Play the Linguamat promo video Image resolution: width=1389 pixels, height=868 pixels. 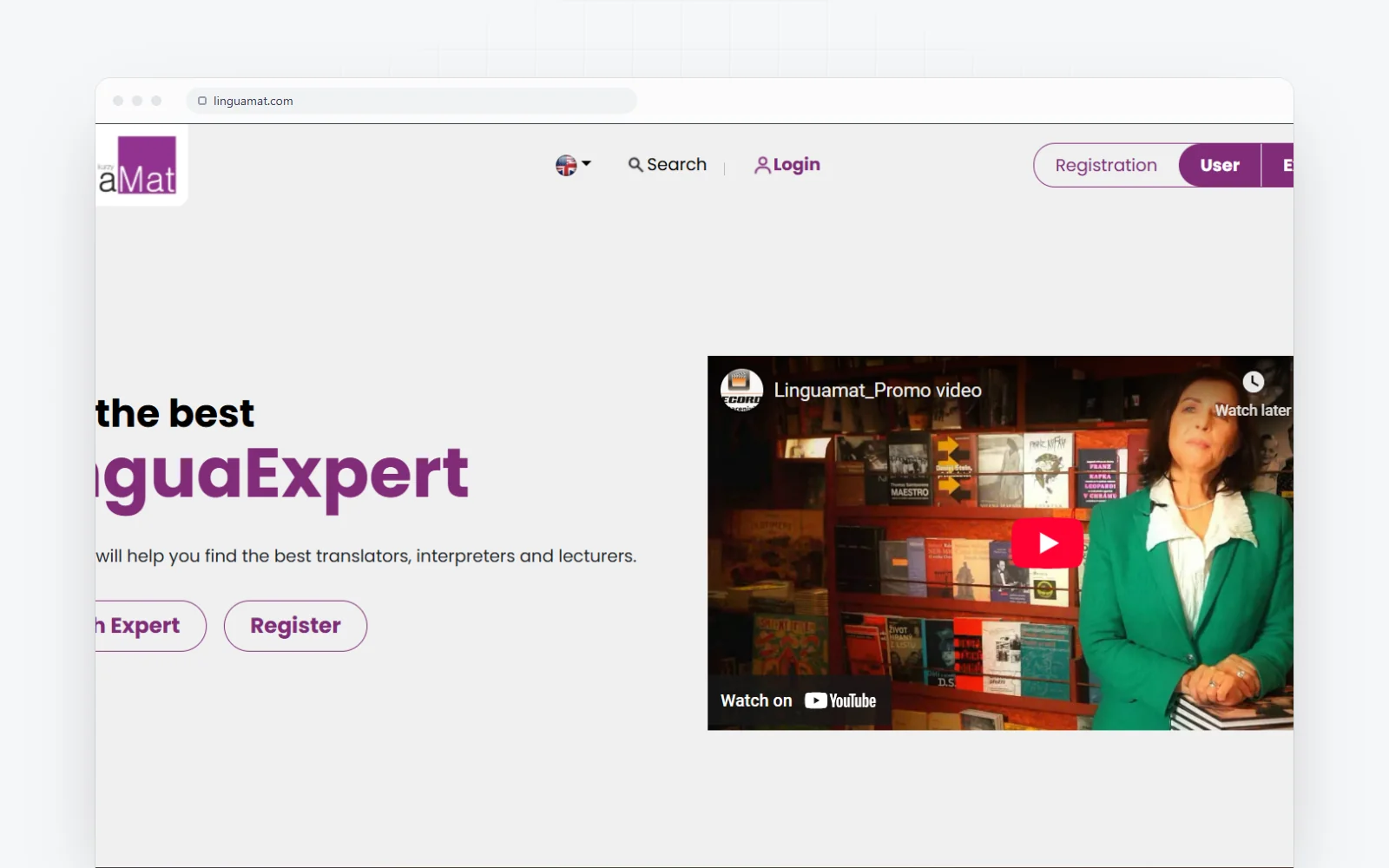tap(1047, 543)
